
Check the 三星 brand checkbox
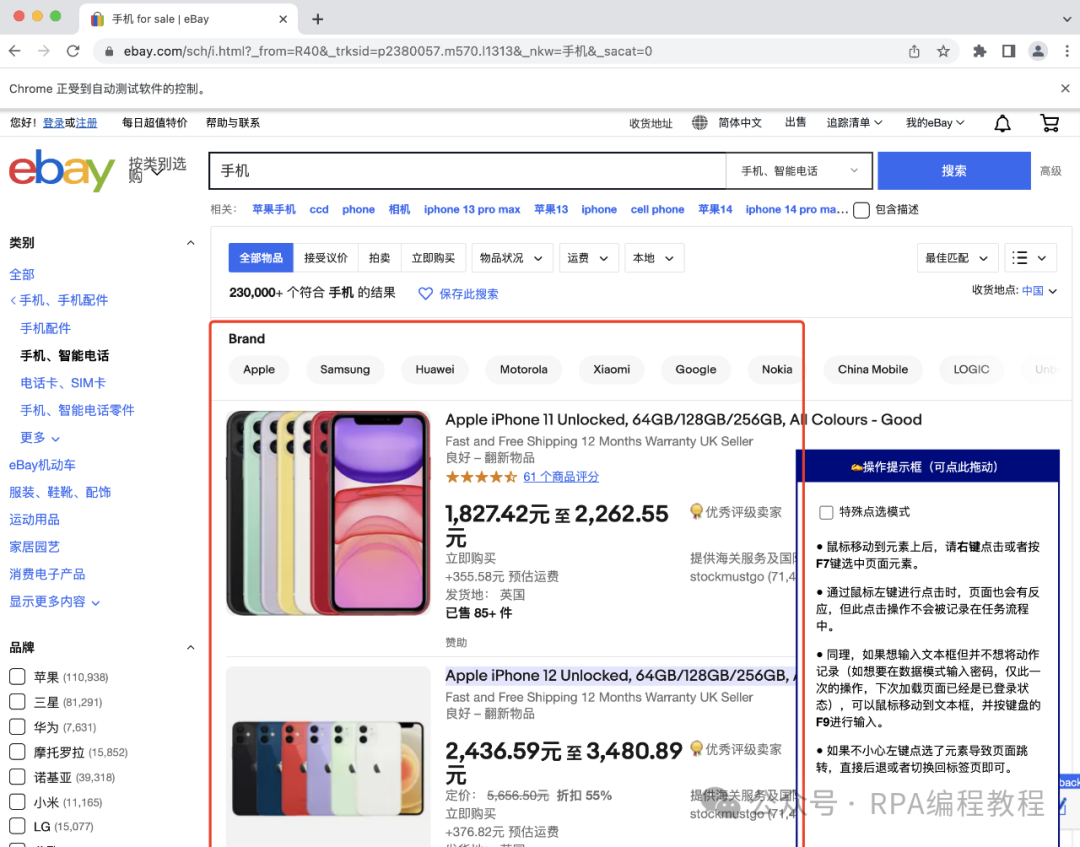pyautogui.click(x=17, y=702)
